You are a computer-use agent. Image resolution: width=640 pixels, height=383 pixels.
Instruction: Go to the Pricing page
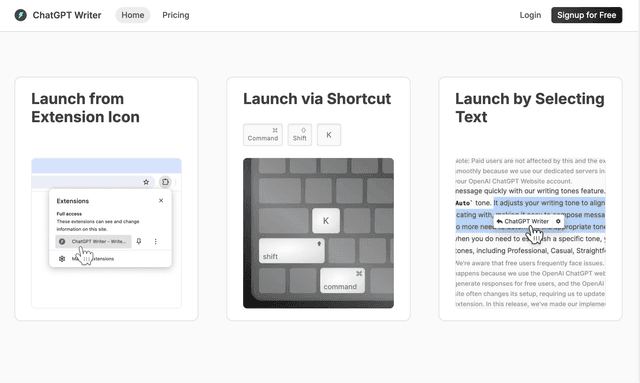(176, 15)
